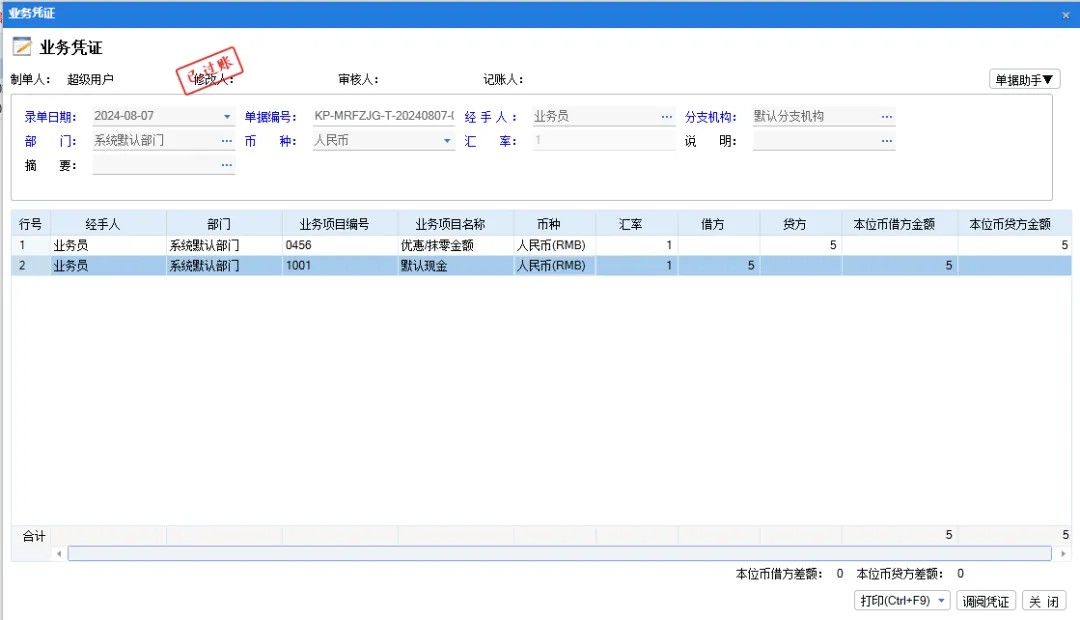Click the horizontal scrollbar's right arrow icon
The width and height of the screenshot is (1080, 620).
(1063, 552)
